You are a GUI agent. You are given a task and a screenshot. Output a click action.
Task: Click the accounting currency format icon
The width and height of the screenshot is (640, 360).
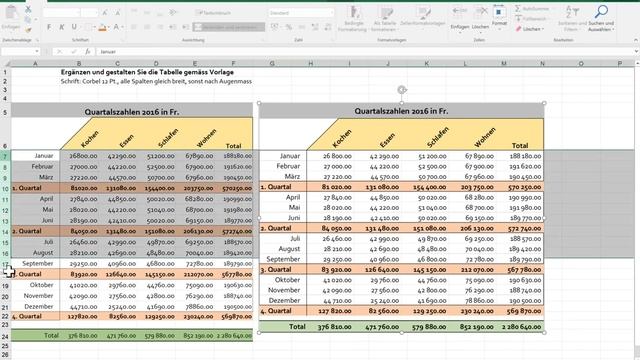pos(274,27)
